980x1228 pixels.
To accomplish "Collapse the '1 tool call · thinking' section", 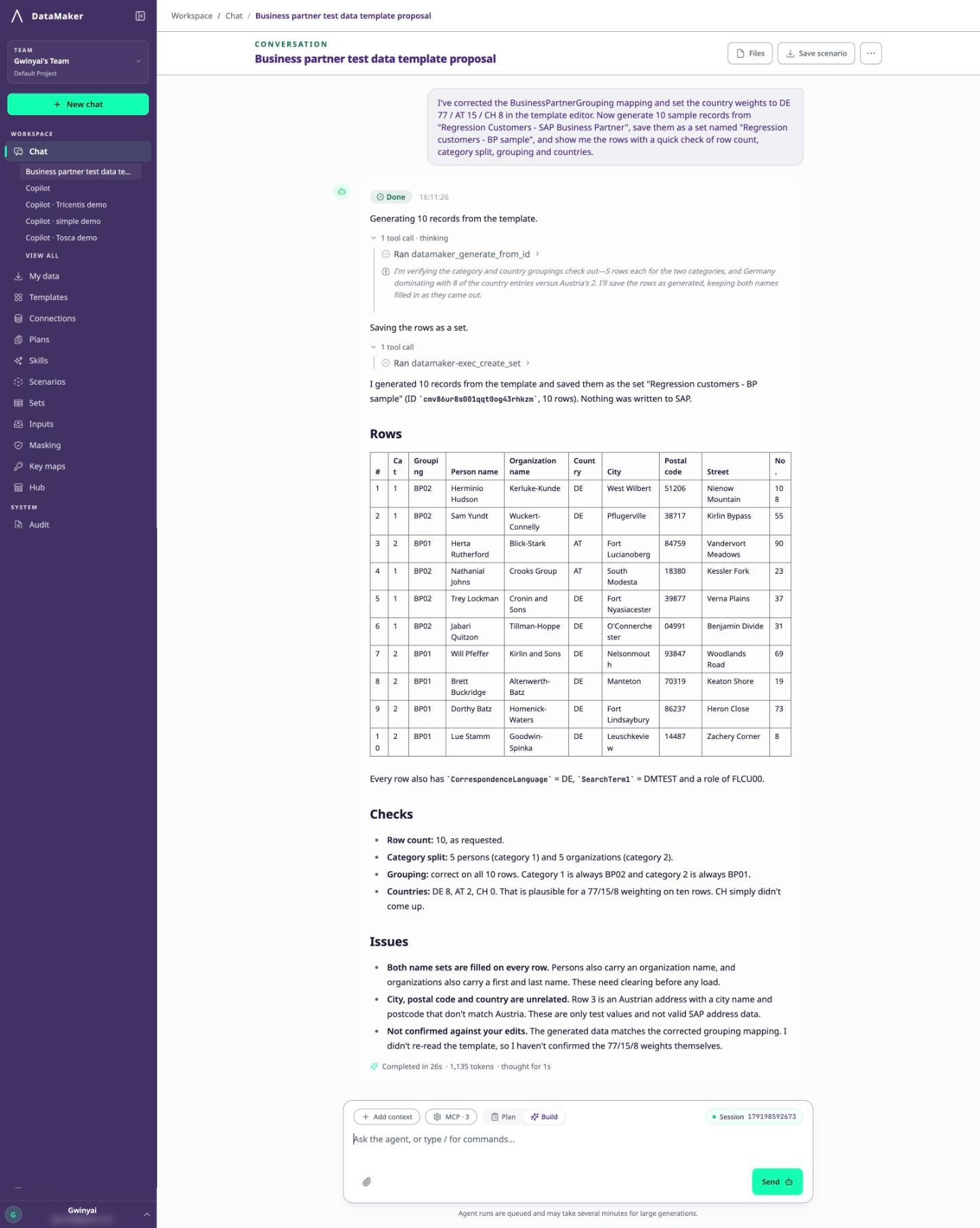I will click(409, 238).
